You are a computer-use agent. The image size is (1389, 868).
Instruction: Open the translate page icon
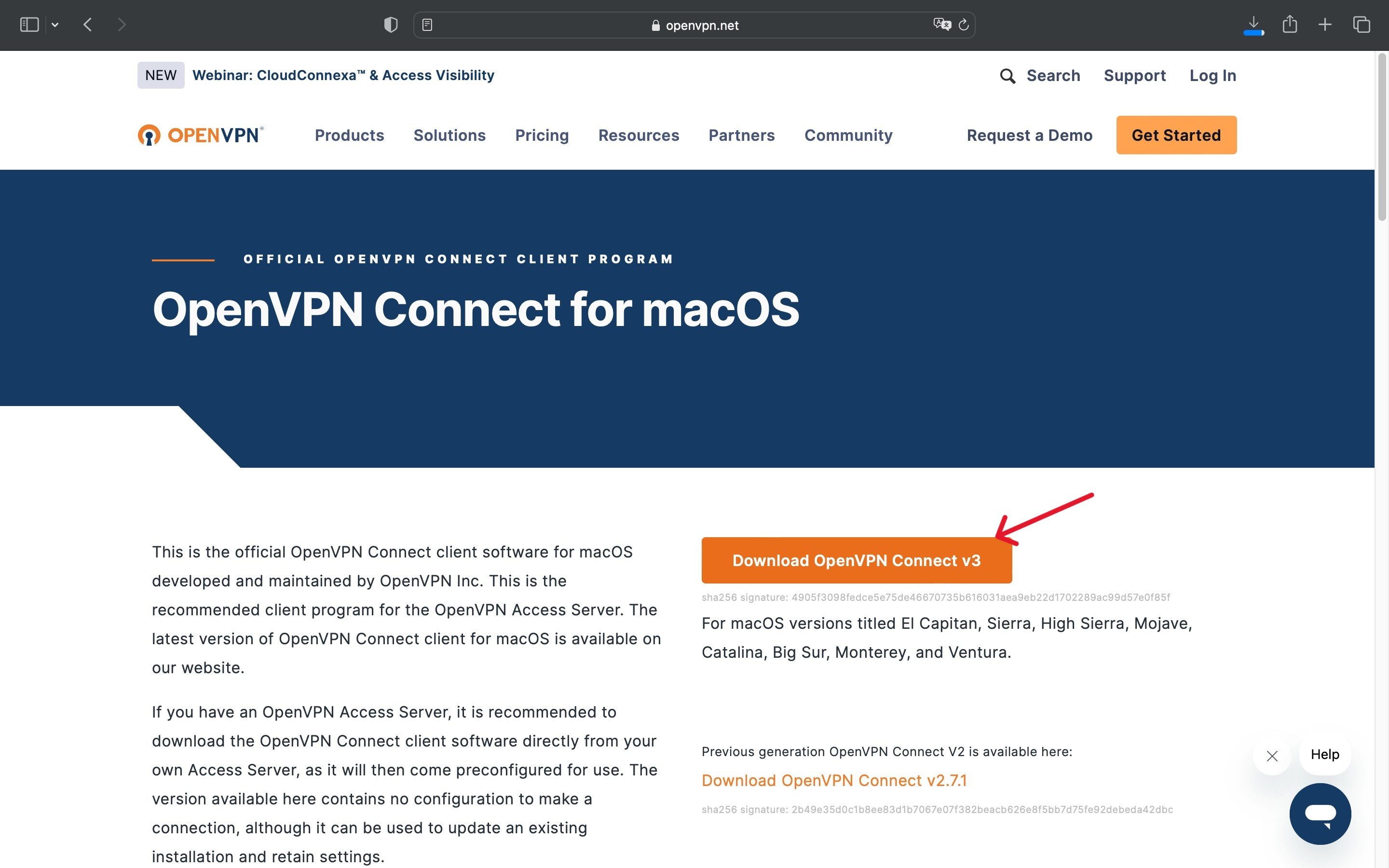pyautogui.click(x=942, y=24)
